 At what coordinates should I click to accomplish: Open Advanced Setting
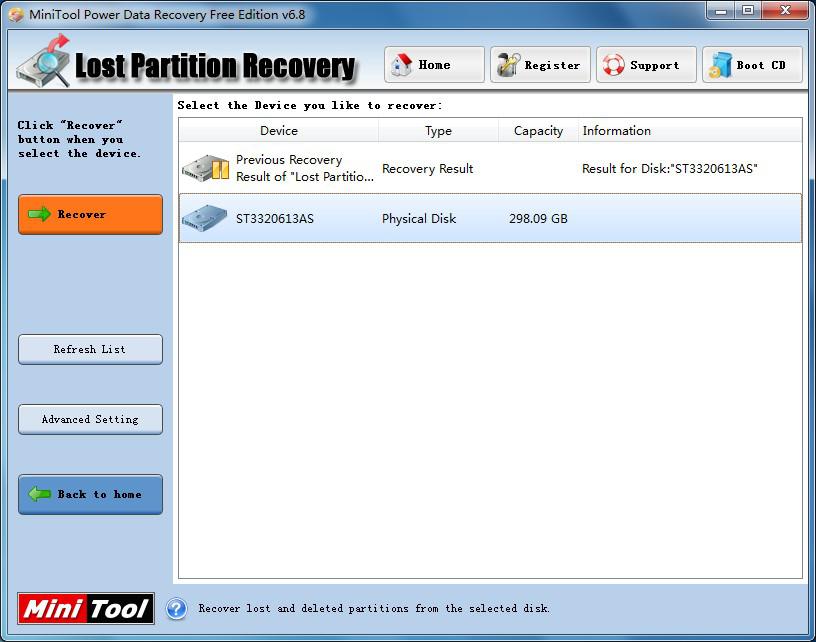pos(90,419)
